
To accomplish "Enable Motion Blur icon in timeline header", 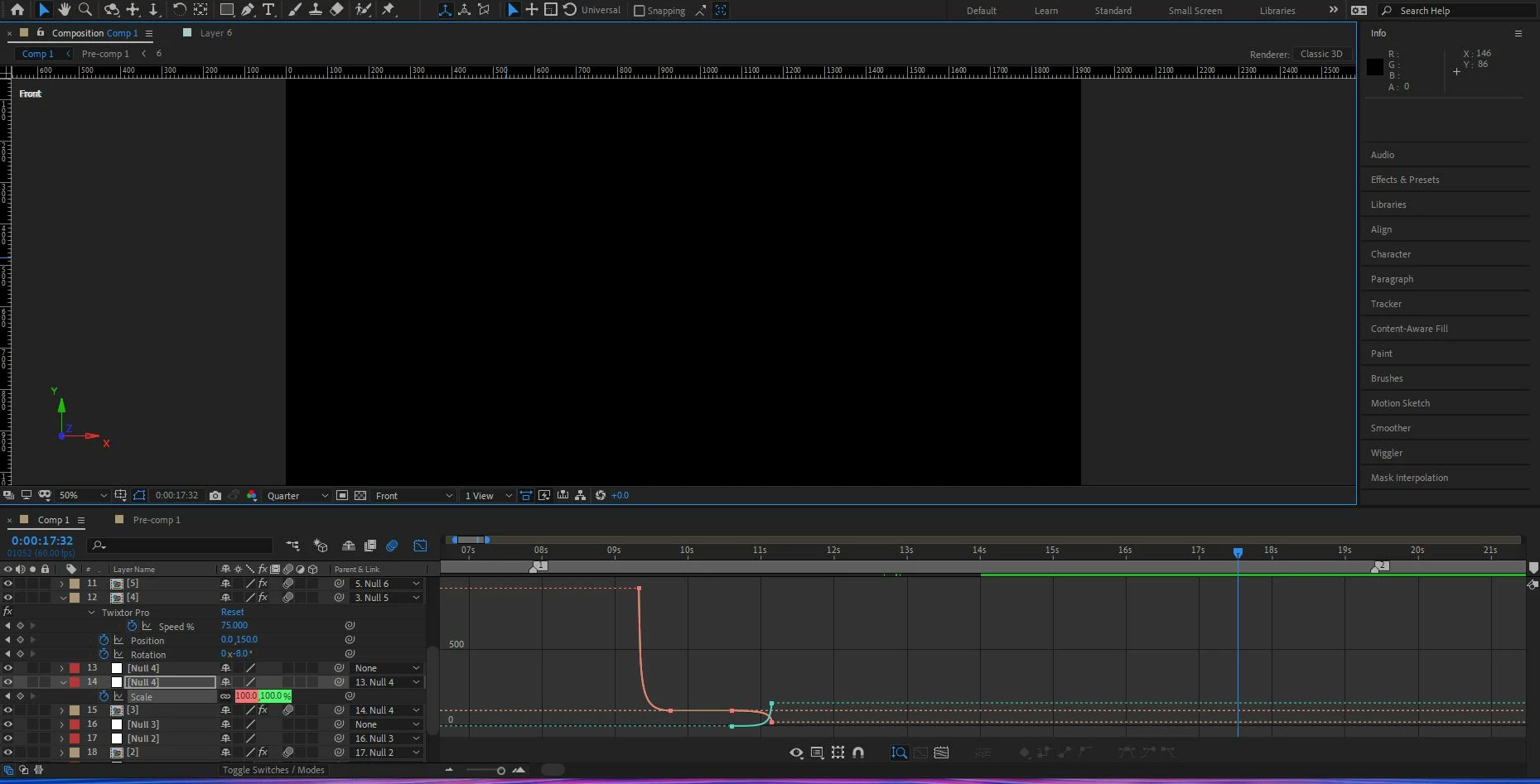I will tap(393, 546).
